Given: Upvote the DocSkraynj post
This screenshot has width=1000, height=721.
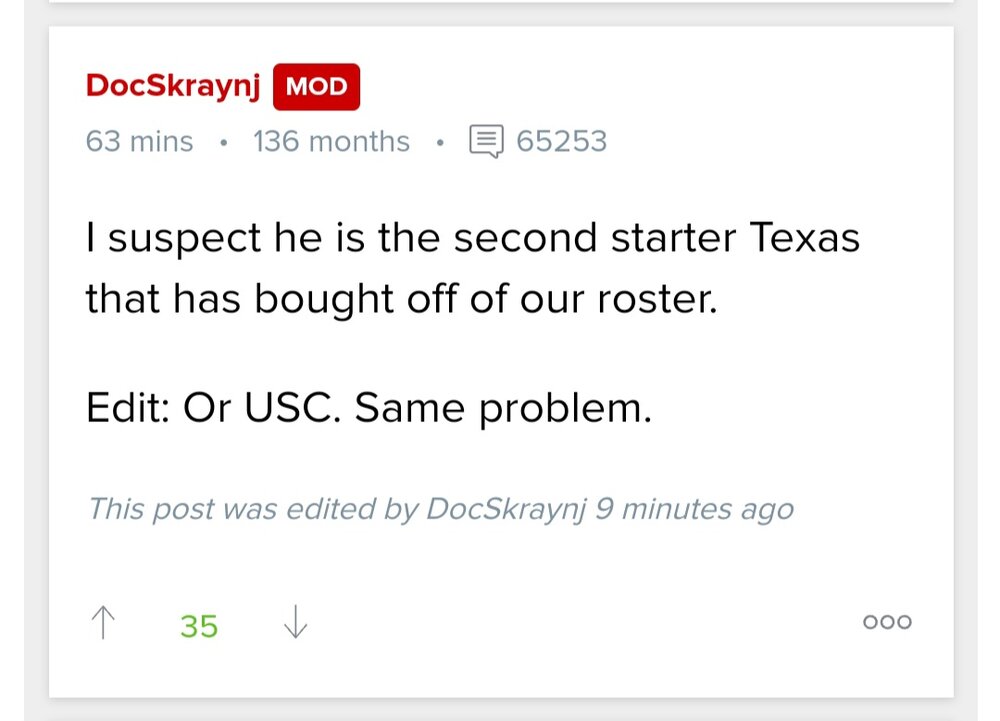Looking at the screenshot, I should click(x=103, y=624).
